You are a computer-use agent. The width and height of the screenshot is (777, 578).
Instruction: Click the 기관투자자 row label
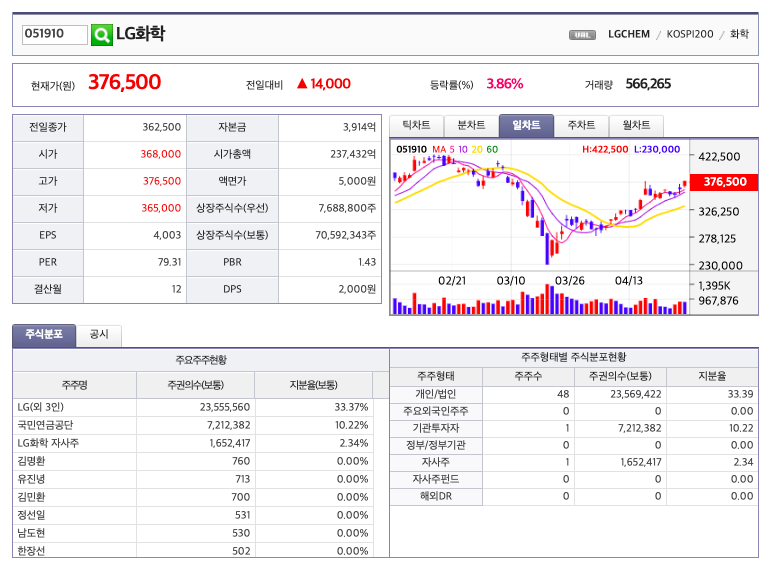click(x=436, y=428)
